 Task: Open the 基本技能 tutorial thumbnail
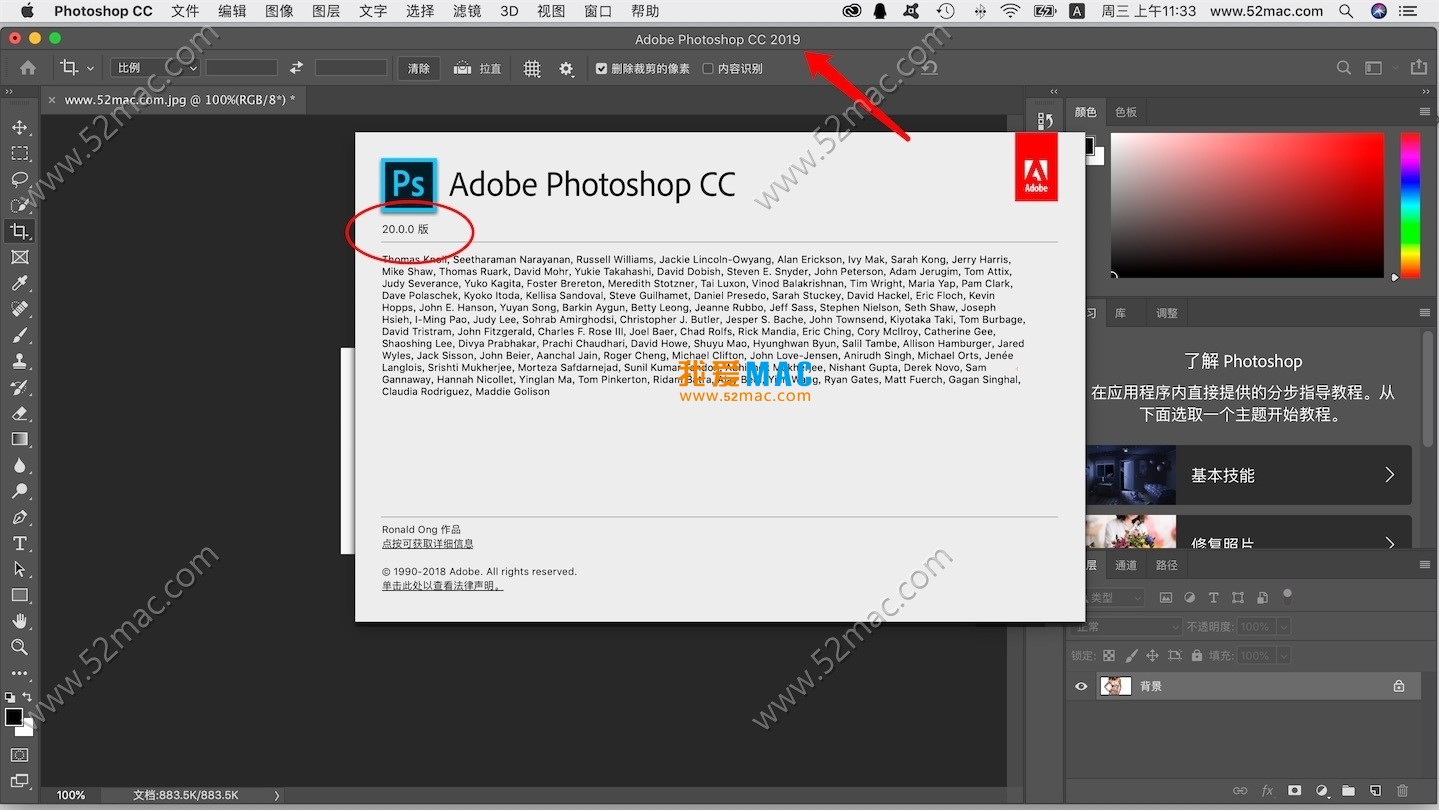pyautogui.click(x=1131, y=475)
